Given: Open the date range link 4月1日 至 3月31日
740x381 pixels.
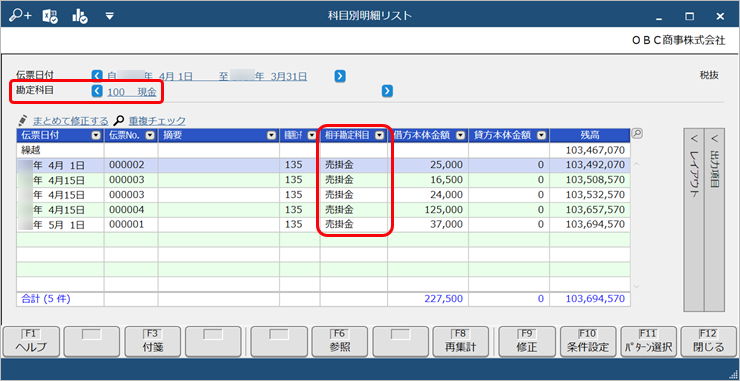Looking at the screenshot, I should 208,76.
